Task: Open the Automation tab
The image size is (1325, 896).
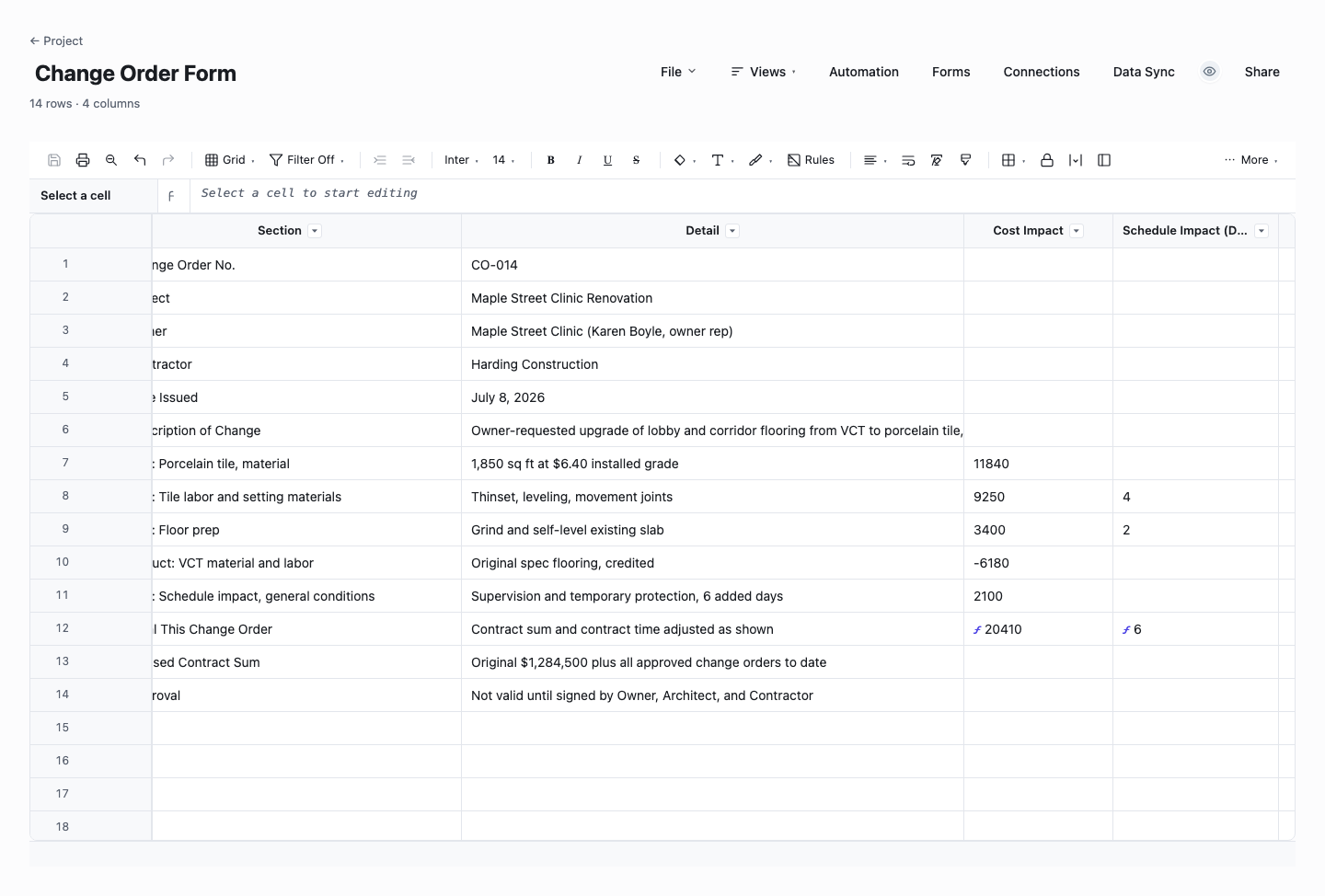Action: [x=864, y=72]
